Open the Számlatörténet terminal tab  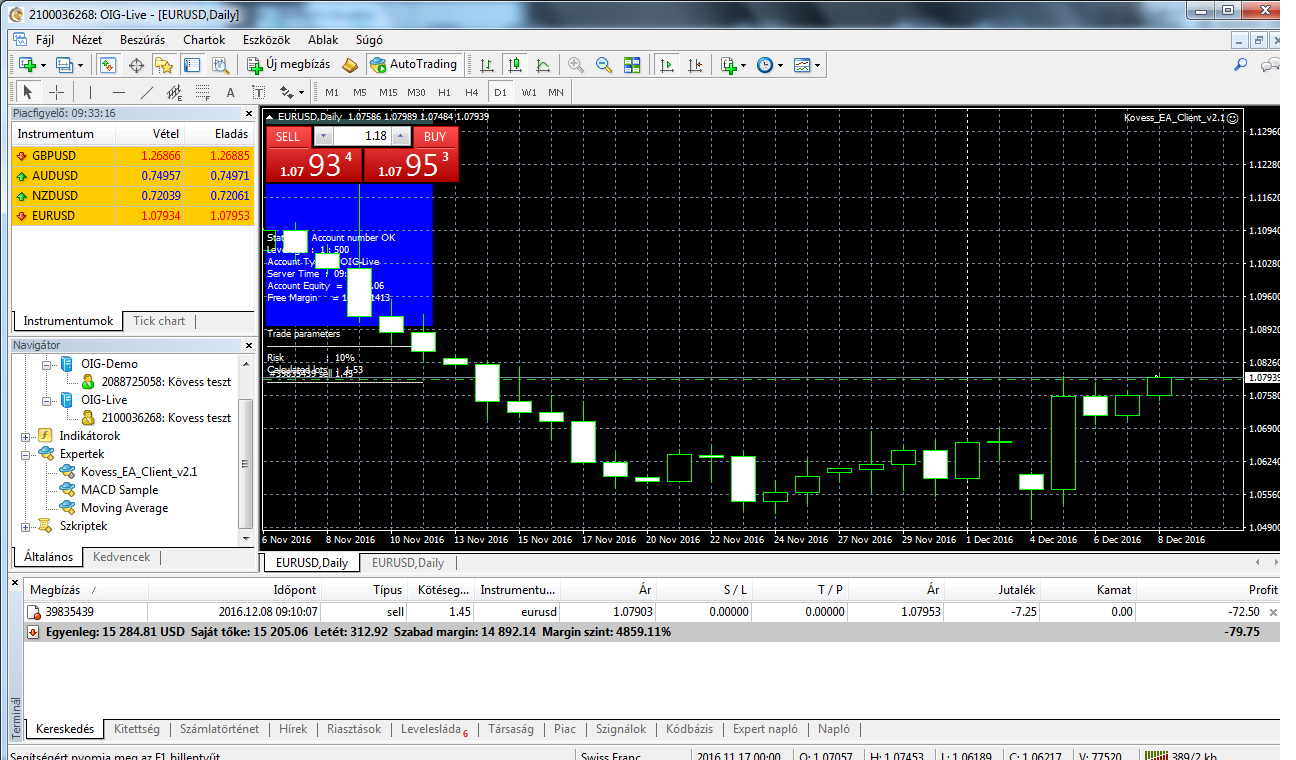tap(219, 729)
